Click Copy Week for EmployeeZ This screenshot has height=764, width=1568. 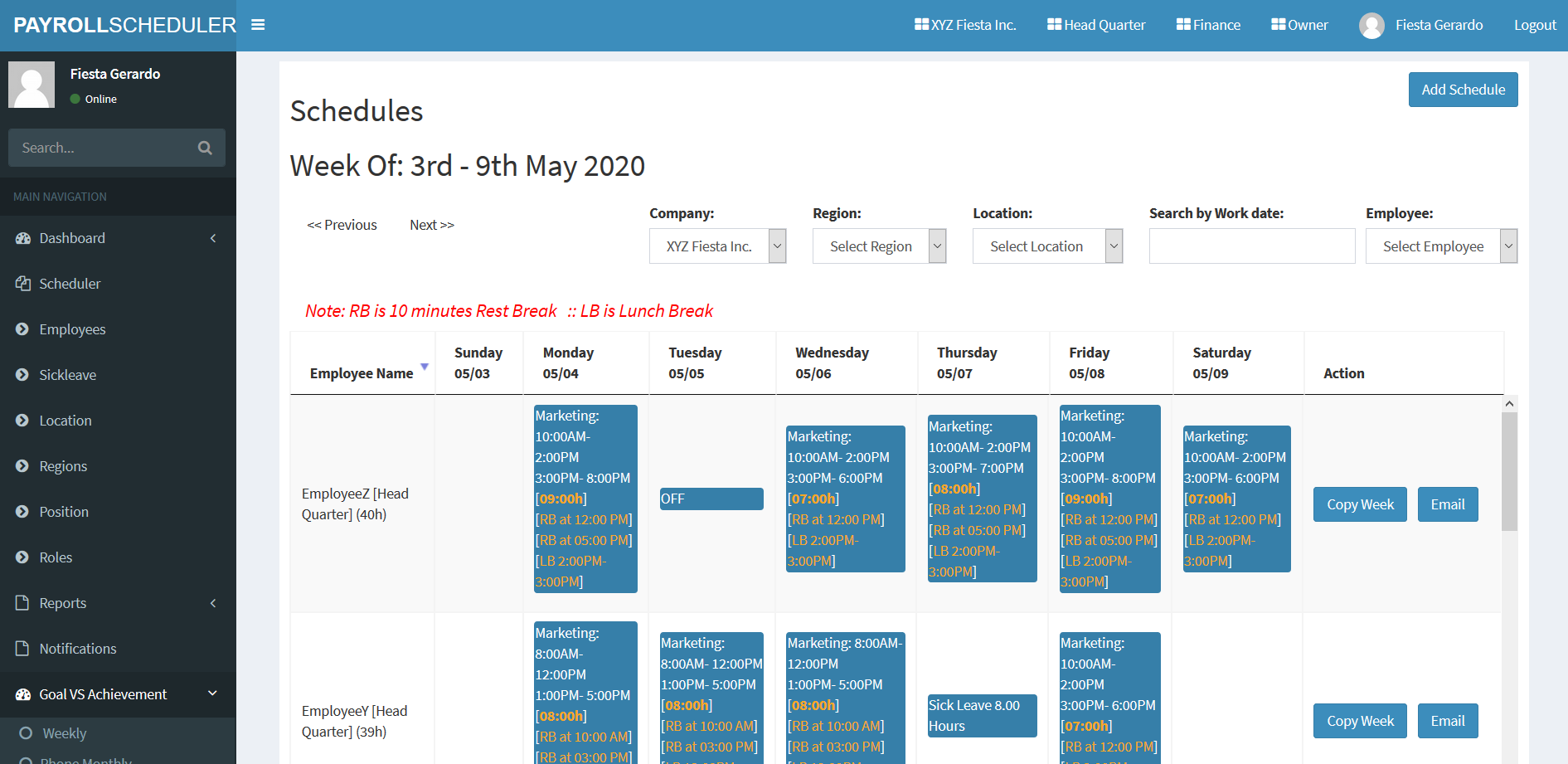[1360, 504]
